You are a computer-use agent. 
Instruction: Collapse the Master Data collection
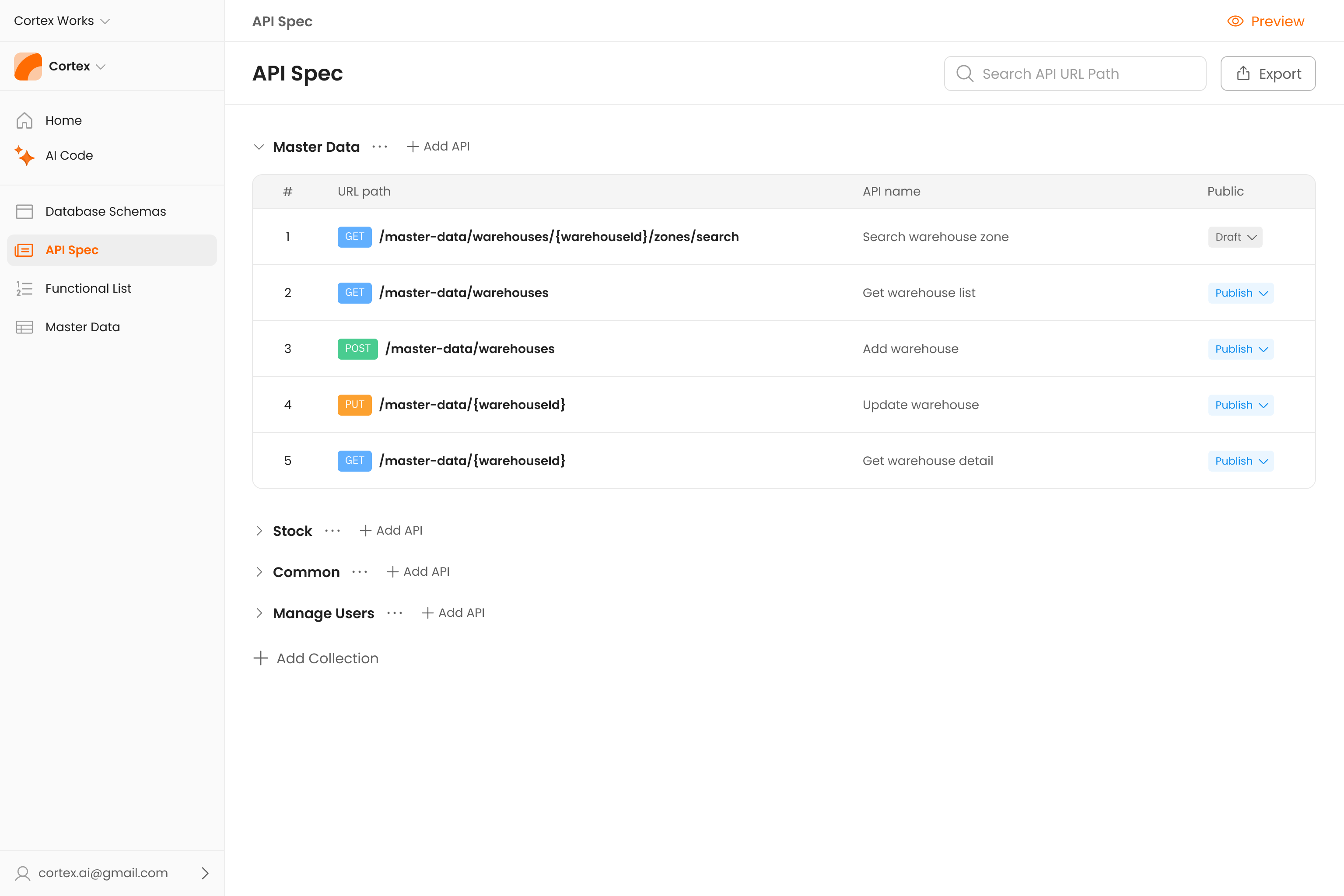[259, 147]
